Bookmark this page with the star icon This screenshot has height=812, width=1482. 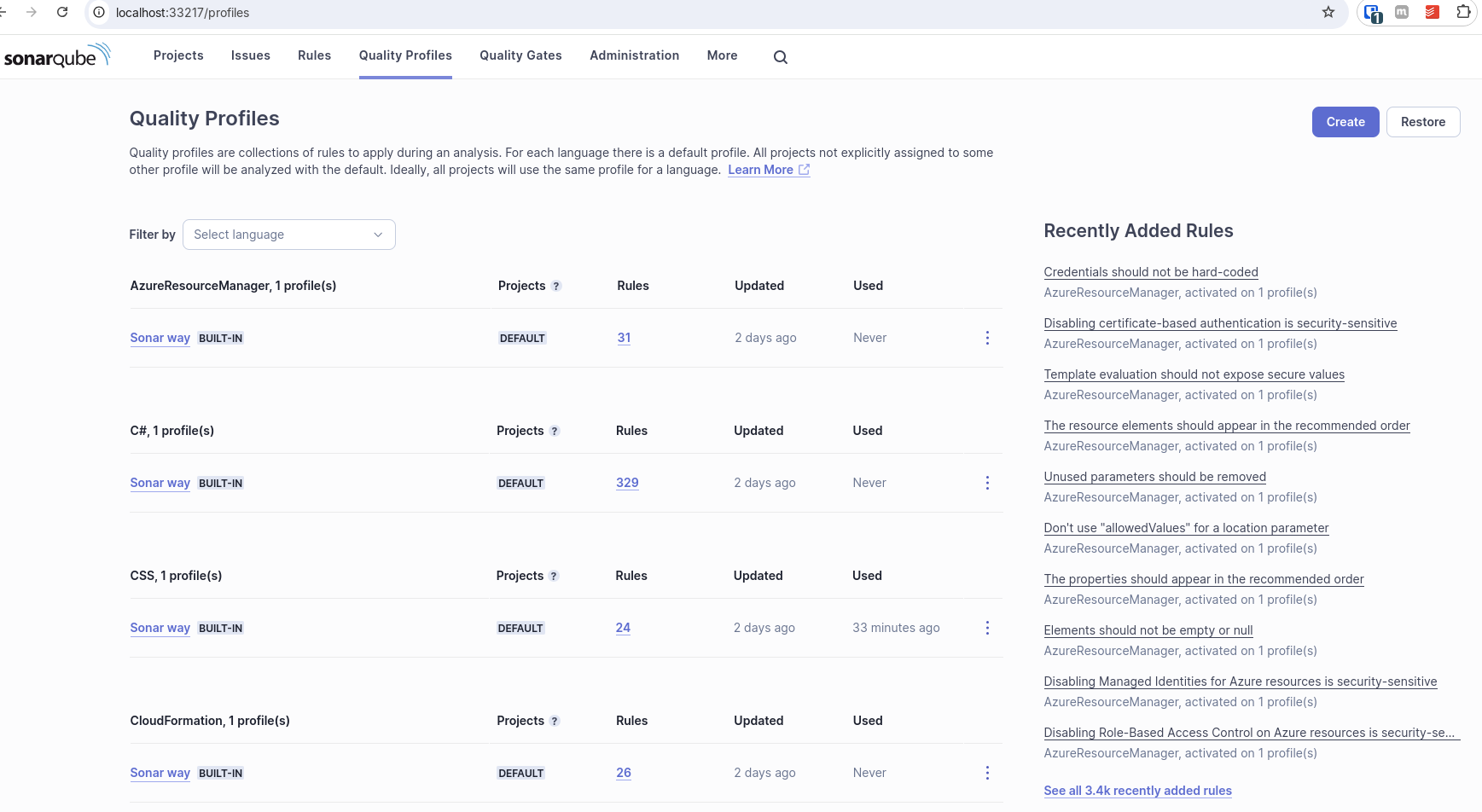tap(1328, 12)
